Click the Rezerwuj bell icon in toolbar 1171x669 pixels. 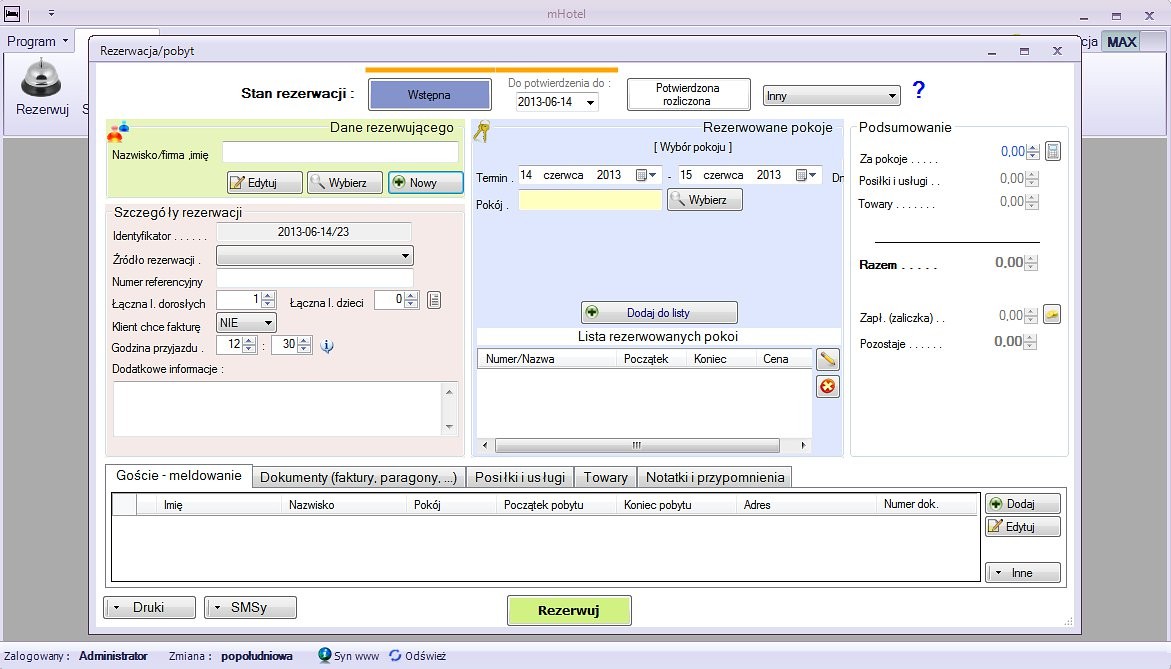tap(40, 78)
